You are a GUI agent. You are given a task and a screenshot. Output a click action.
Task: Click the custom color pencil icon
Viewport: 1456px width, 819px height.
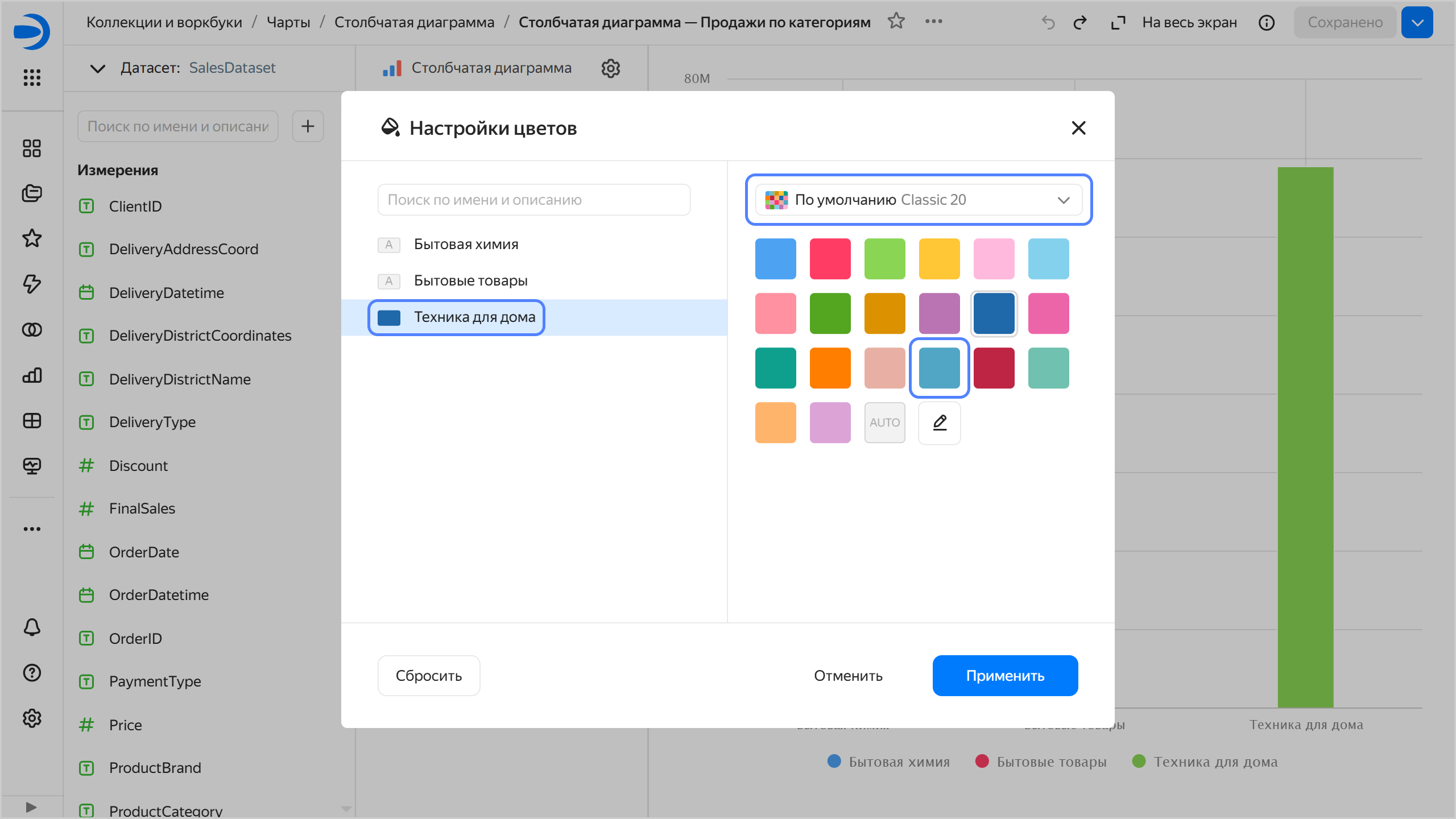click(x=940, y=423)
